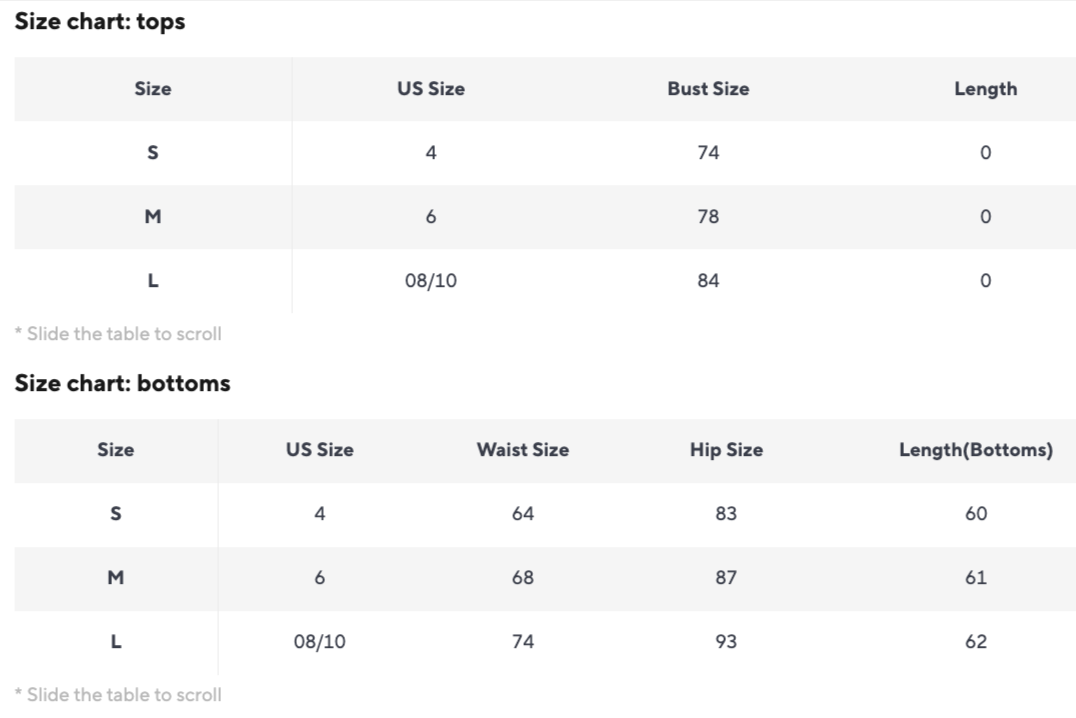
Task: Select the US Size header in bottoms chart
Action: [319, 450]
